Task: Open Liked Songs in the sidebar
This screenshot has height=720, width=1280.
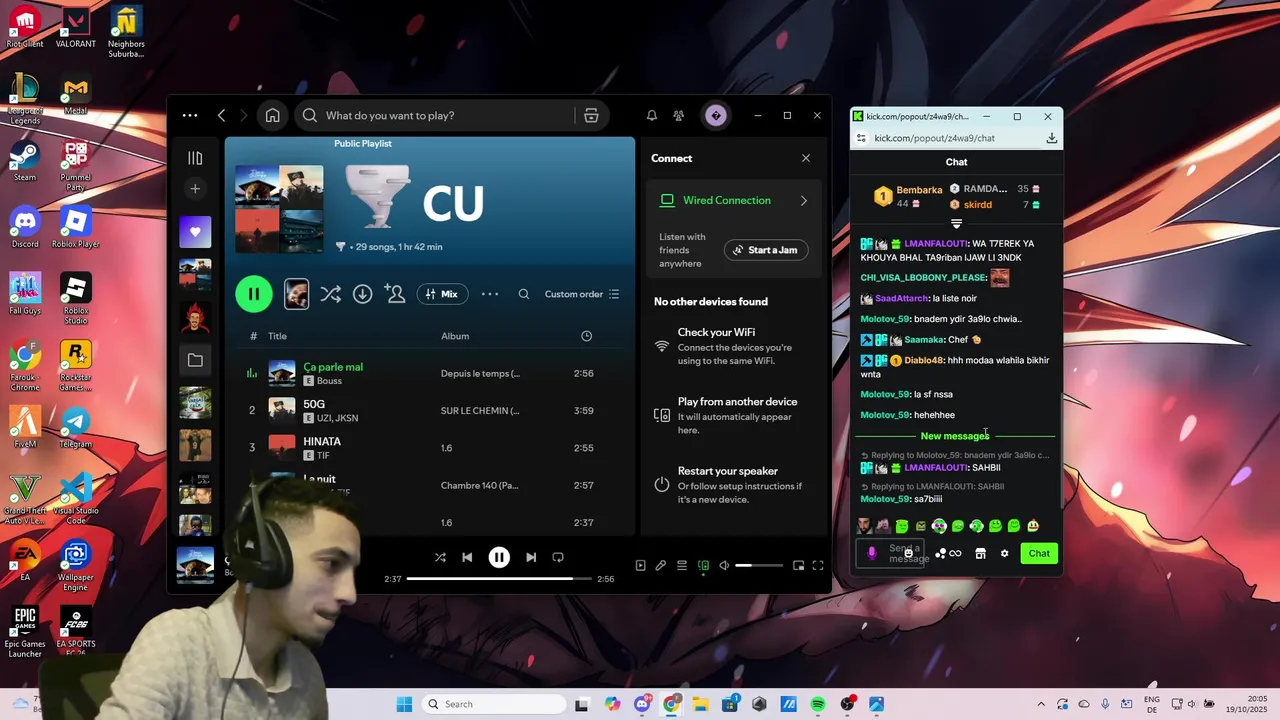Action: point(195,232)
